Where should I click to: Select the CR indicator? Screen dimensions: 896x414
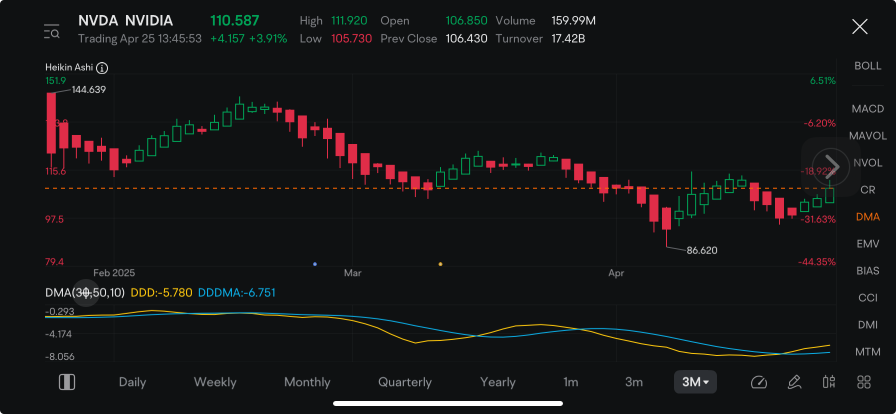click(x=867, y=190)
